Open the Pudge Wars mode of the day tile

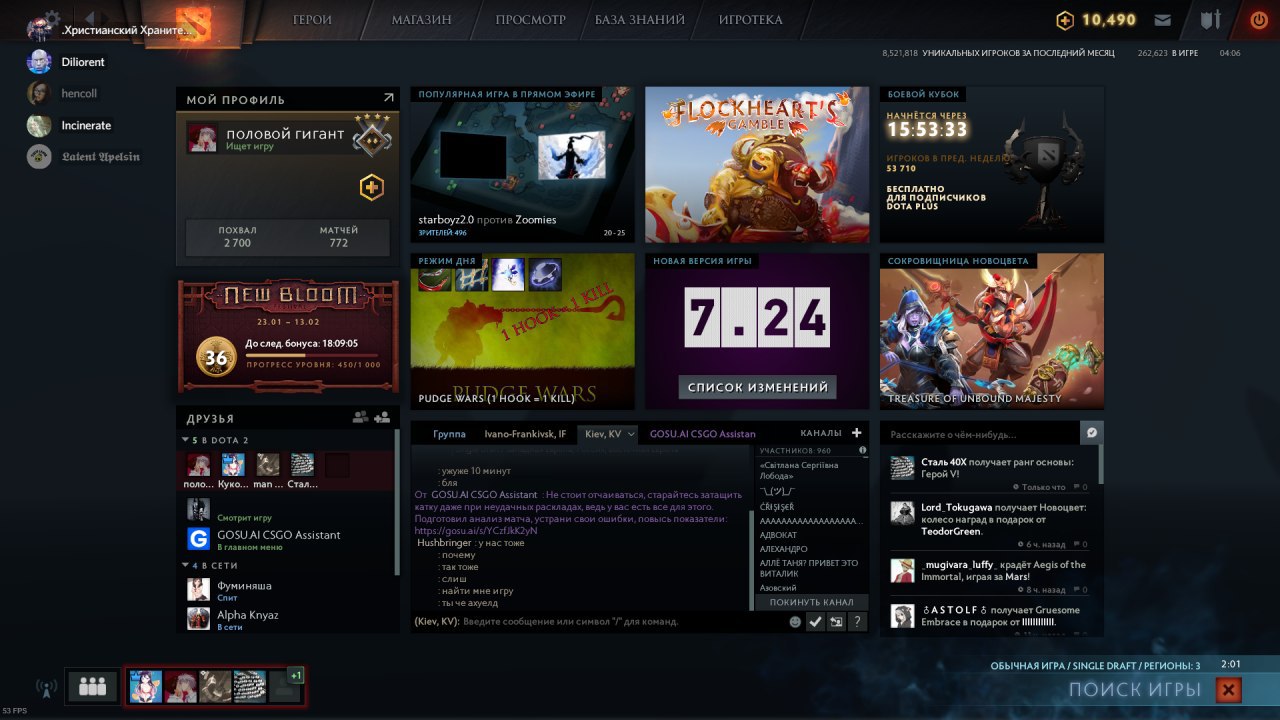coord(522,331)
